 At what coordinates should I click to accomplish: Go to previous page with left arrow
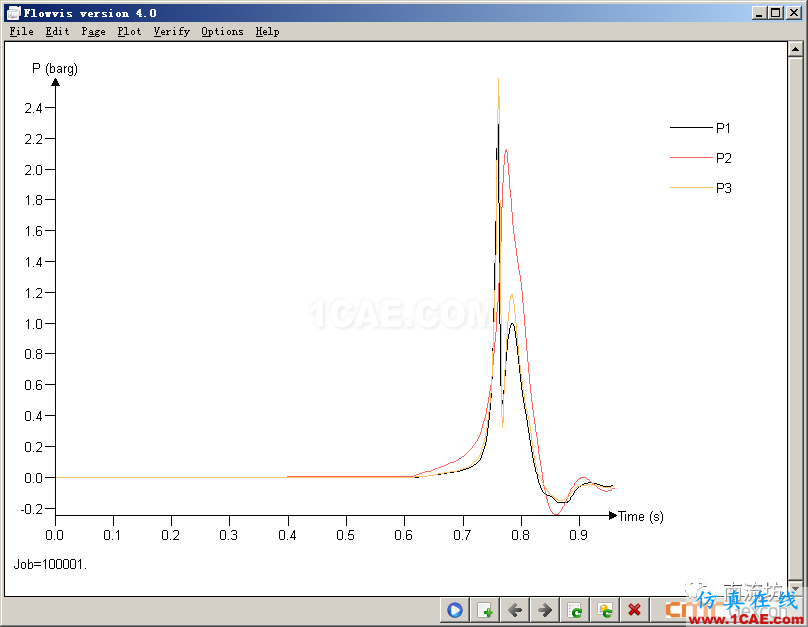point(515,610)
